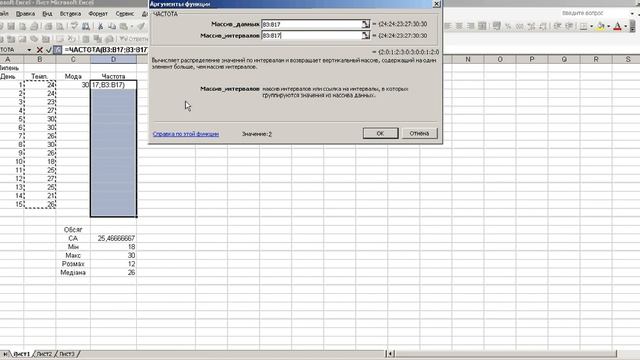This screenshot has width=640, height=360.
Task: Open the Name Box dropdown arrow
Action: point(29,50)
